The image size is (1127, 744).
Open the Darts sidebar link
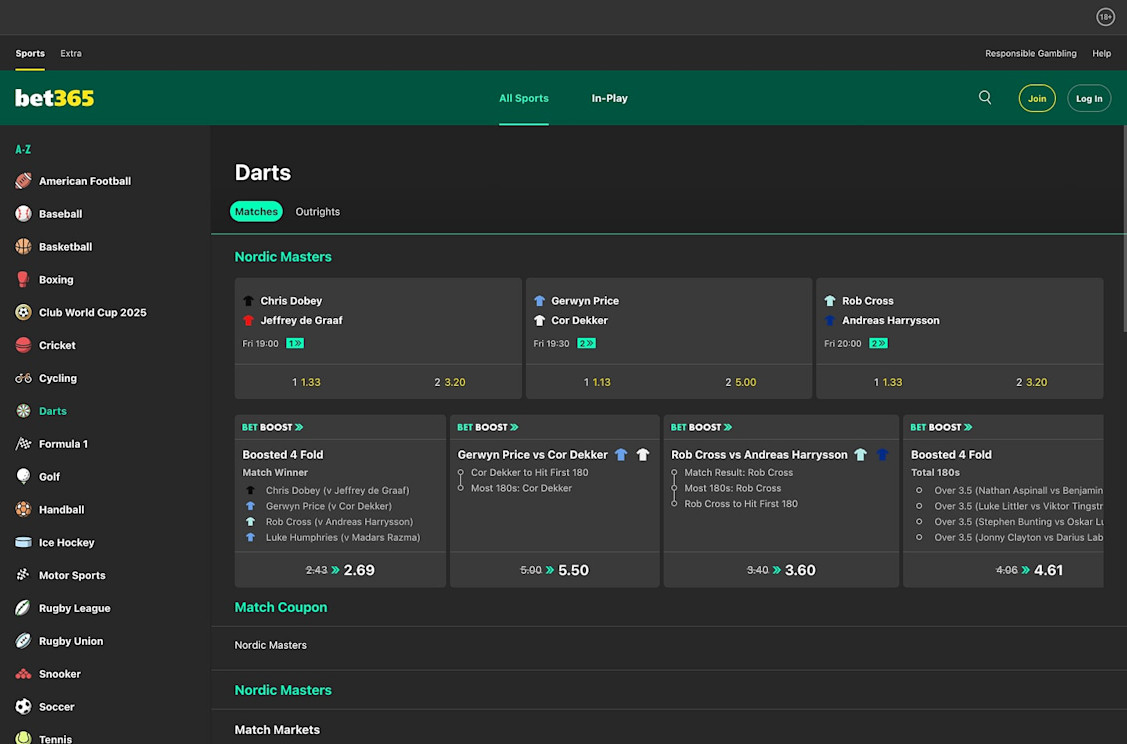pyautogui.click(x=52, y=411)
